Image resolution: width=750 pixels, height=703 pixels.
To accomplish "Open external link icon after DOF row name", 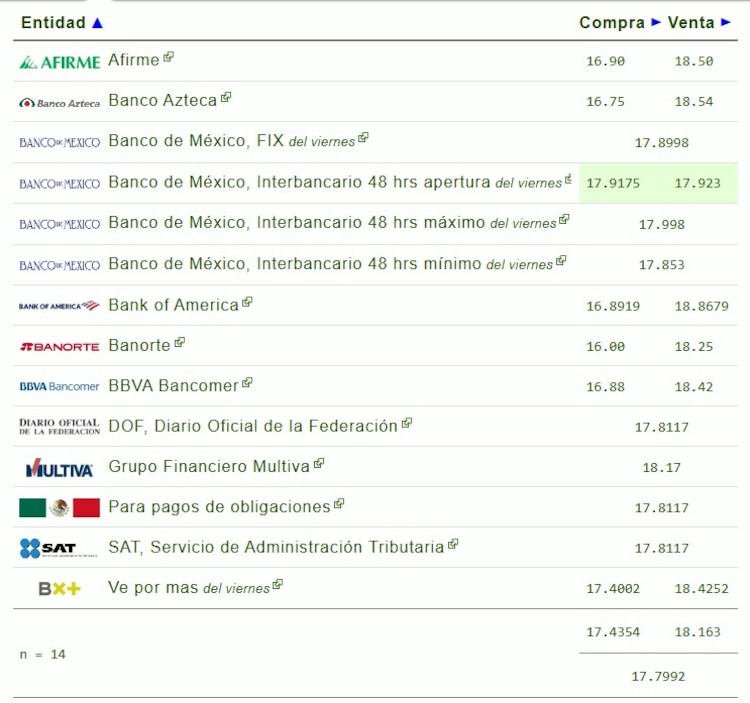I will click(407, 423).
